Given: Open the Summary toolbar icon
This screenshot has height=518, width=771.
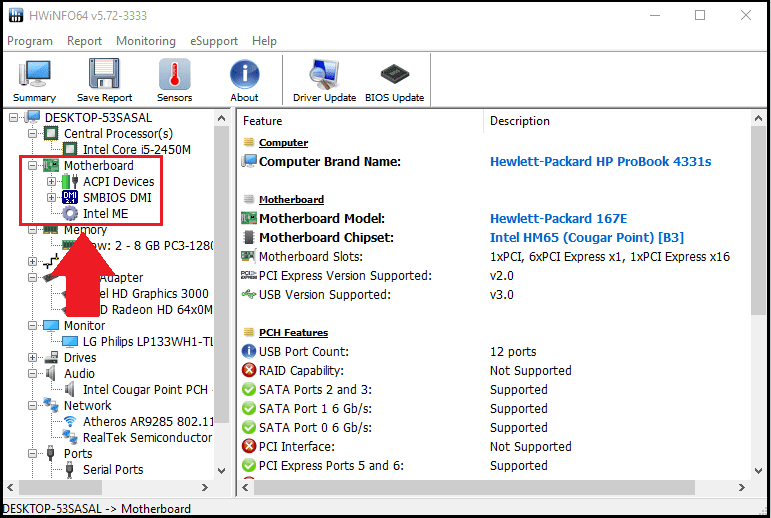Looking at the screenshot, I should click(x=34, y=80).
